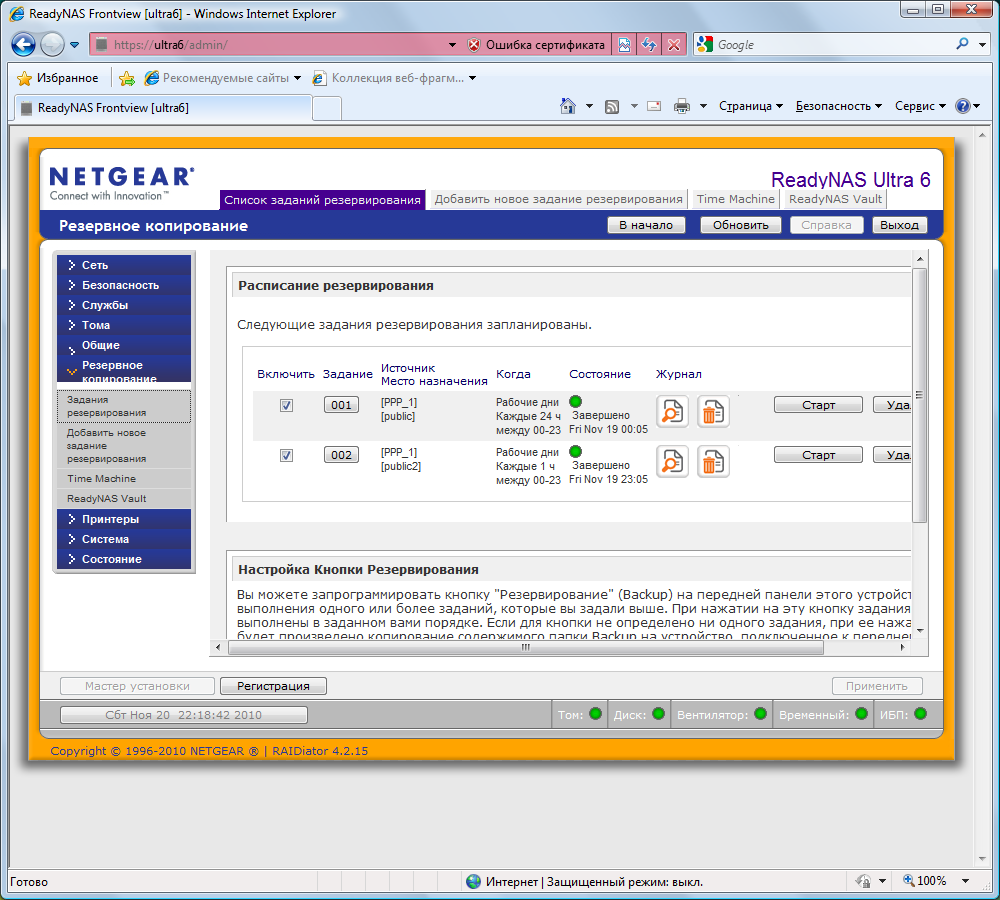Disable backup job 001 checkbox
The height and width of the screenshot is (900, 1000).
pos(286,406)
